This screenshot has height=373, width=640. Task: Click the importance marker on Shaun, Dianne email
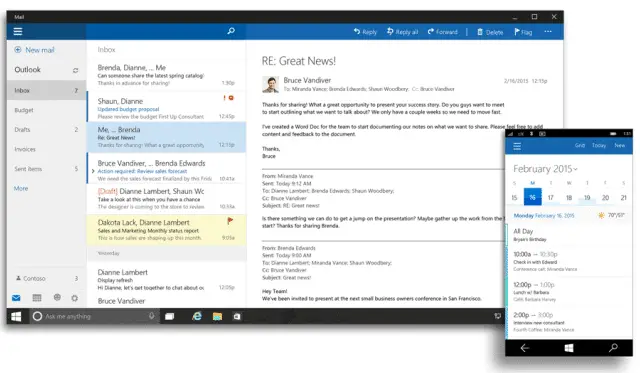(224, 98)
